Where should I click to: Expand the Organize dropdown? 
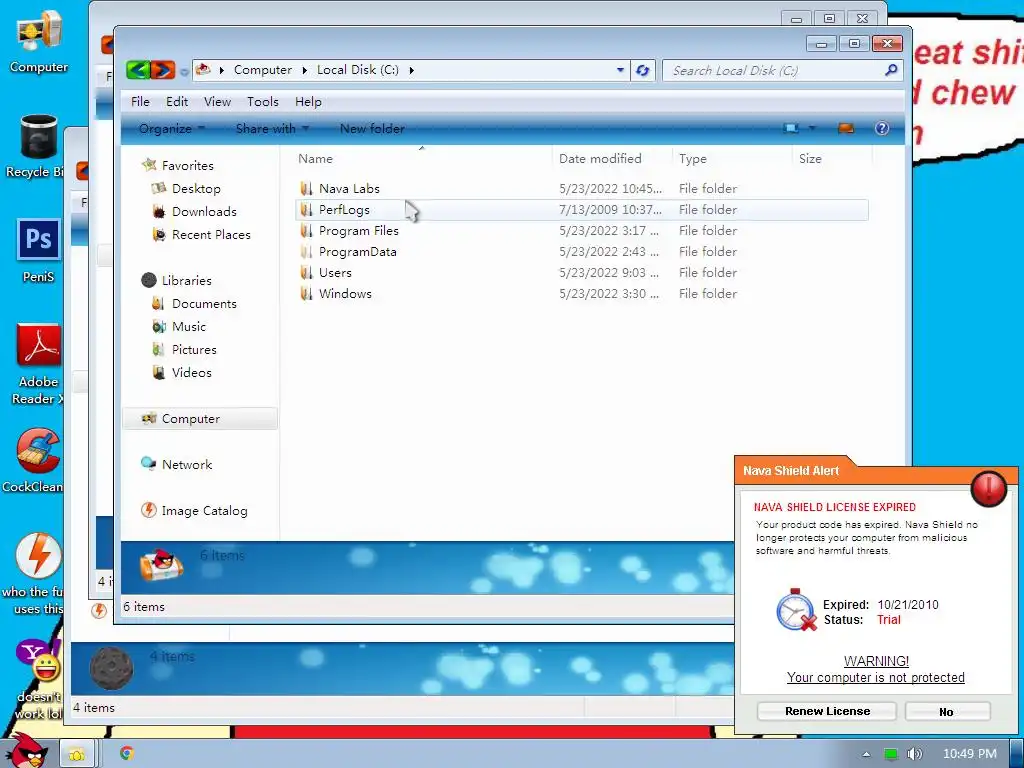tap(172, 129)
